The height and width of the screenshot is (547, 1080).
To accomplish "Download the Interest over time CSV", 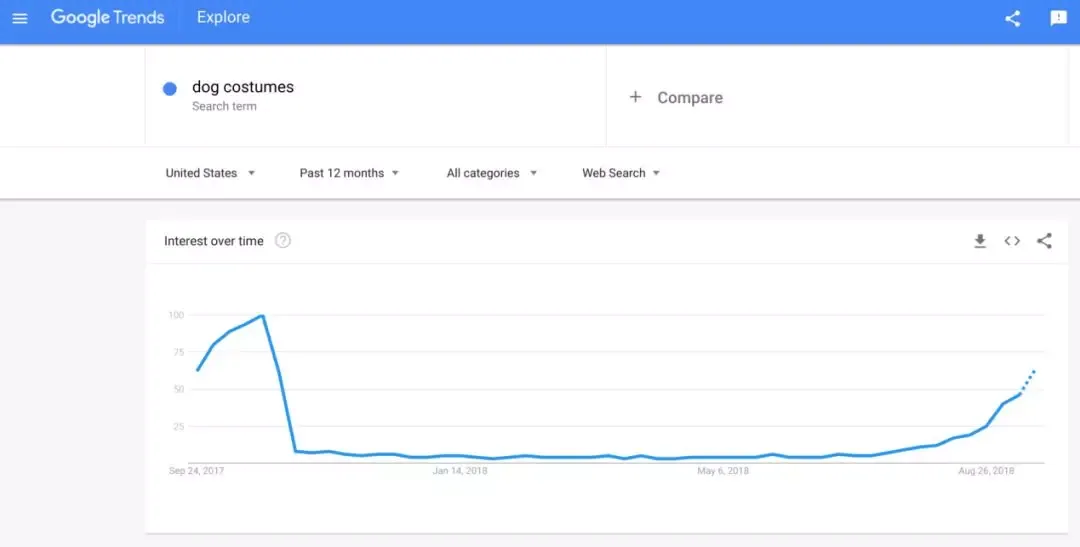I will coord(979,240).
